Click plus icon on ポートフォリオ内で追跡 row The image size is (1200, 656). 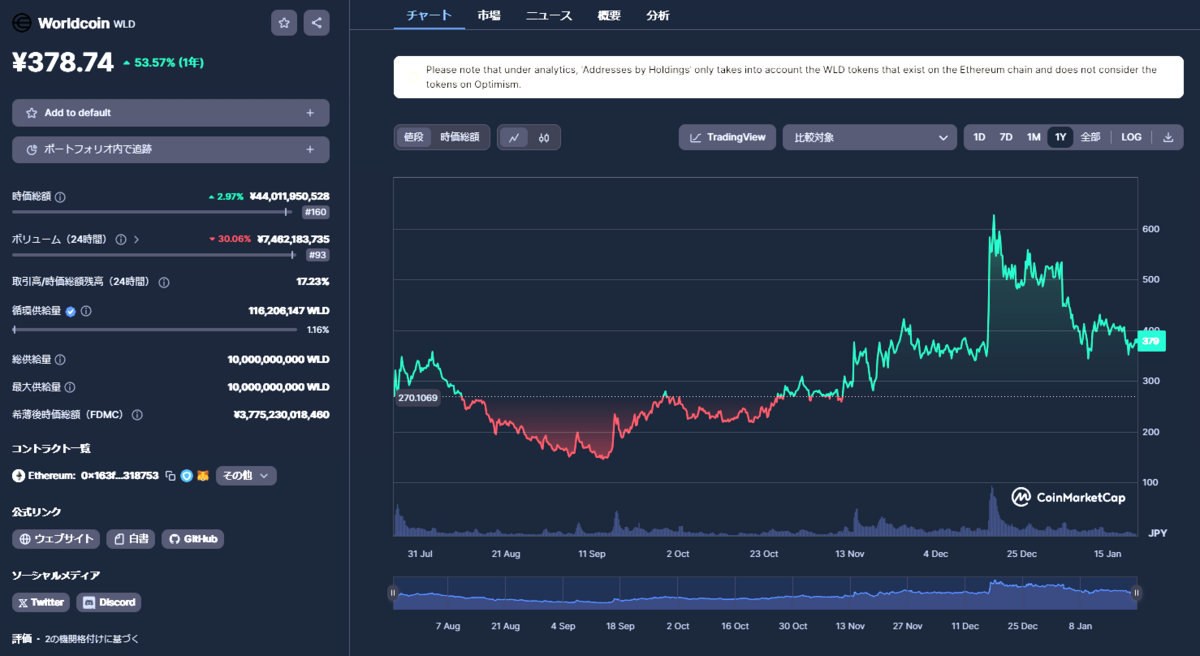(x=310, y=149)
